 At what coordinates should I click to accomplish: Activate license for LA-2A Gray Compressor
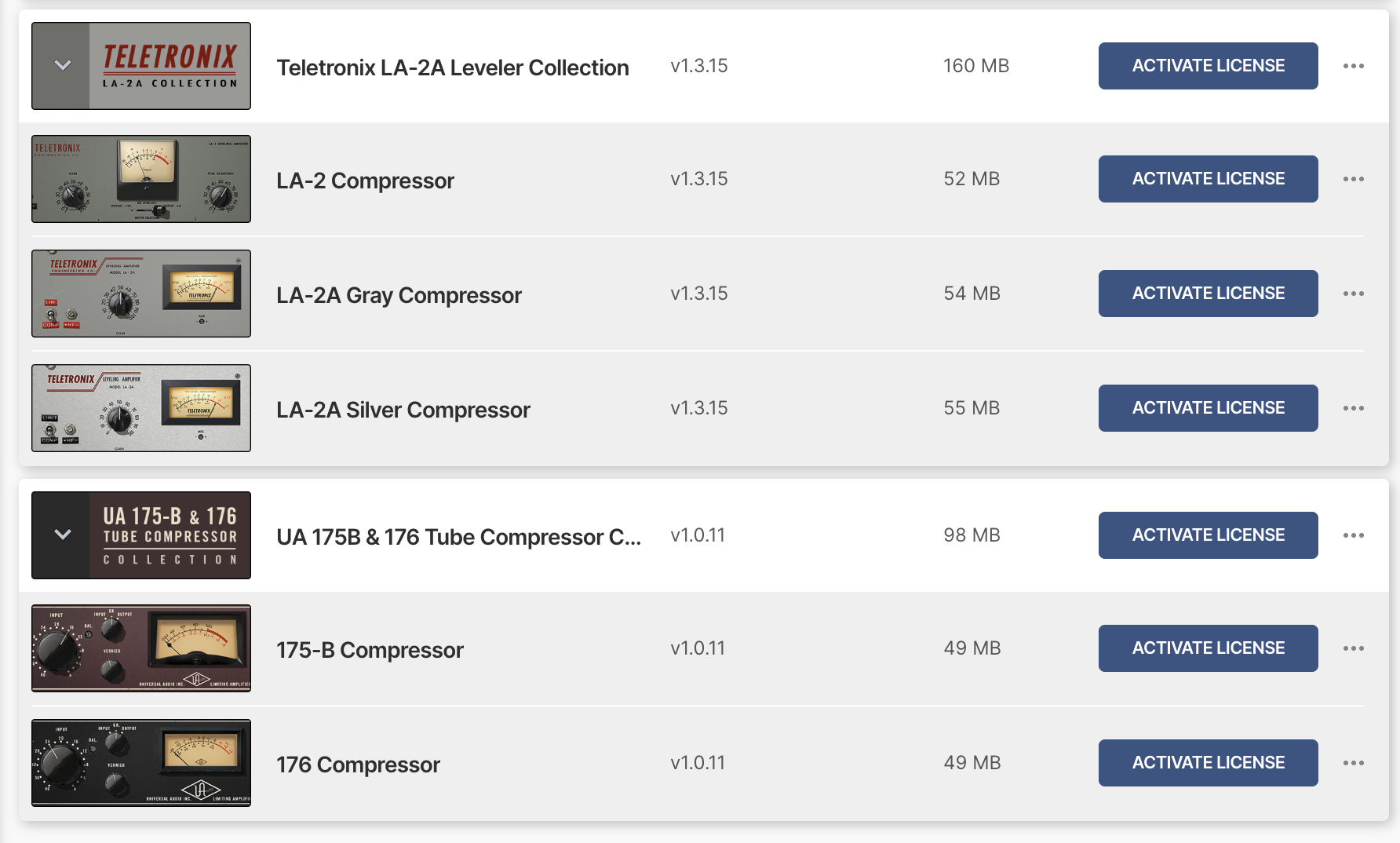1208,294
